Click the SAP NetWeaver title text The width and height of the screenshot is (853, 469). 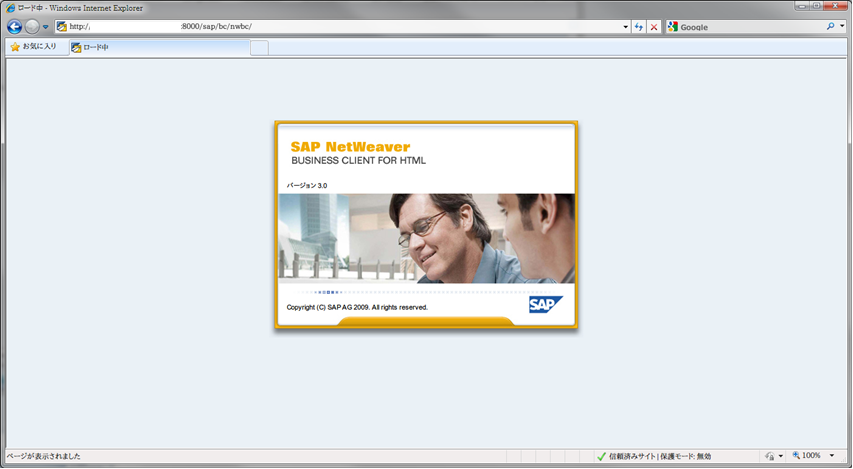tap(350, 146)
